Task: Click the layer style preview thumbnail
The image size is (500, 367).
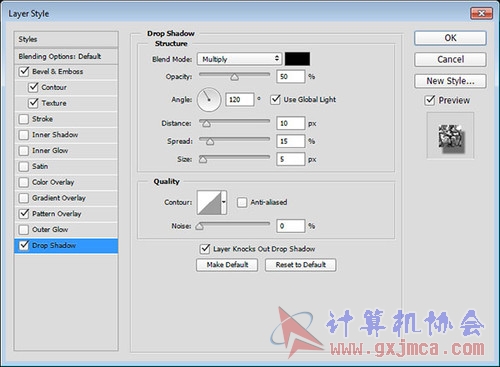Action: point(450,136)
